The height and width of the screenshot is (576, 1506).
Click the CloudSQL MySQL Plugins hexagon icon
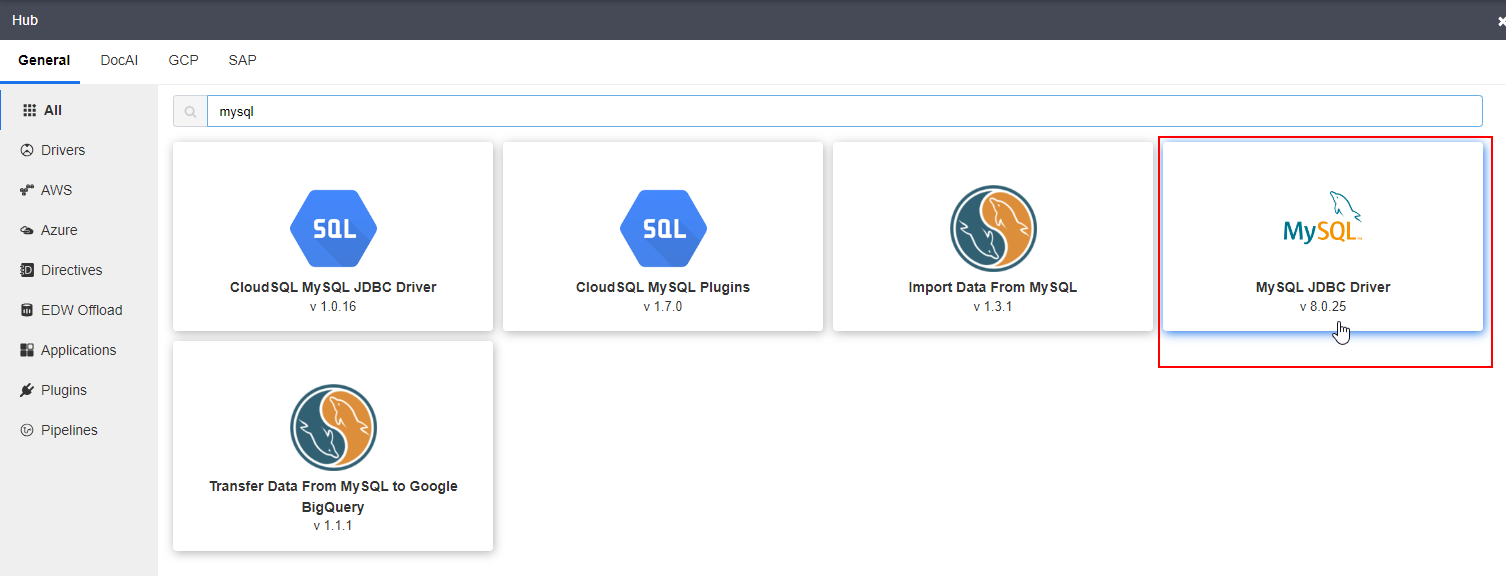coord(663,228)
